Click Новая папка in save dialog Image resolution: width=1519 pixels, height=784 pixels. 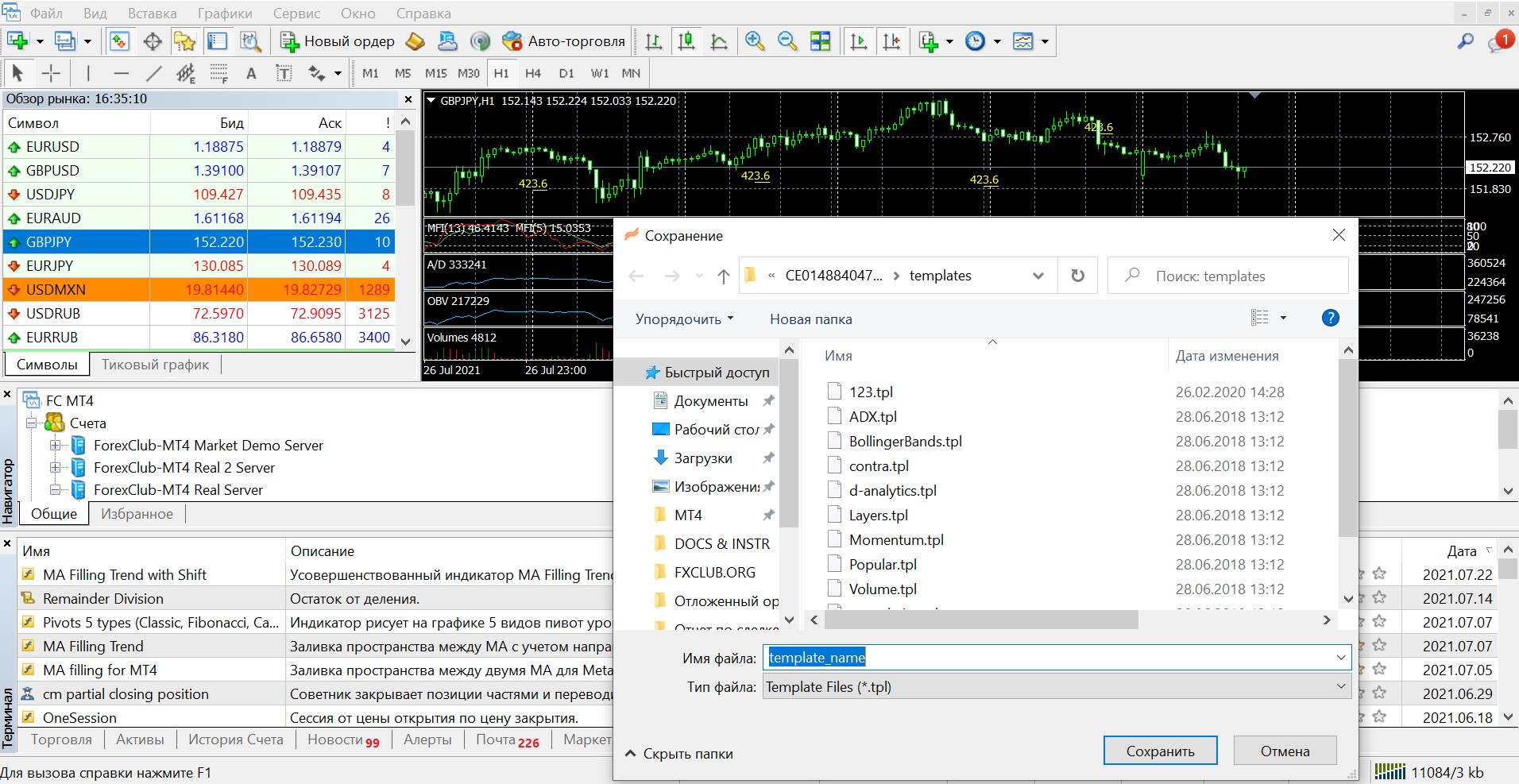(810, 319)
